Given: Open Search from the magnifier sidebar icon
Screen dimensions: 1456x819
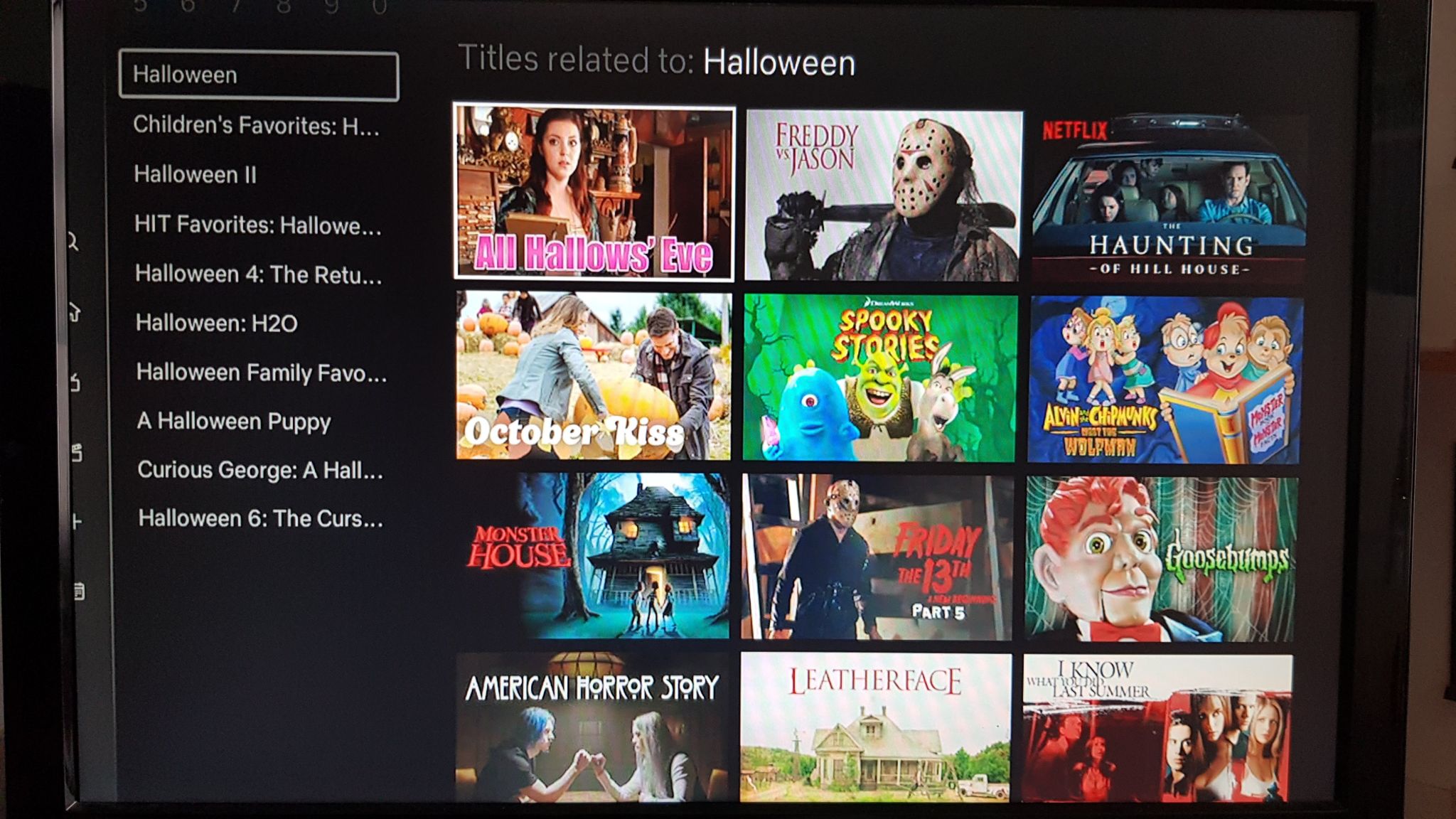Looking at the screenshot, I should [73, 242].
